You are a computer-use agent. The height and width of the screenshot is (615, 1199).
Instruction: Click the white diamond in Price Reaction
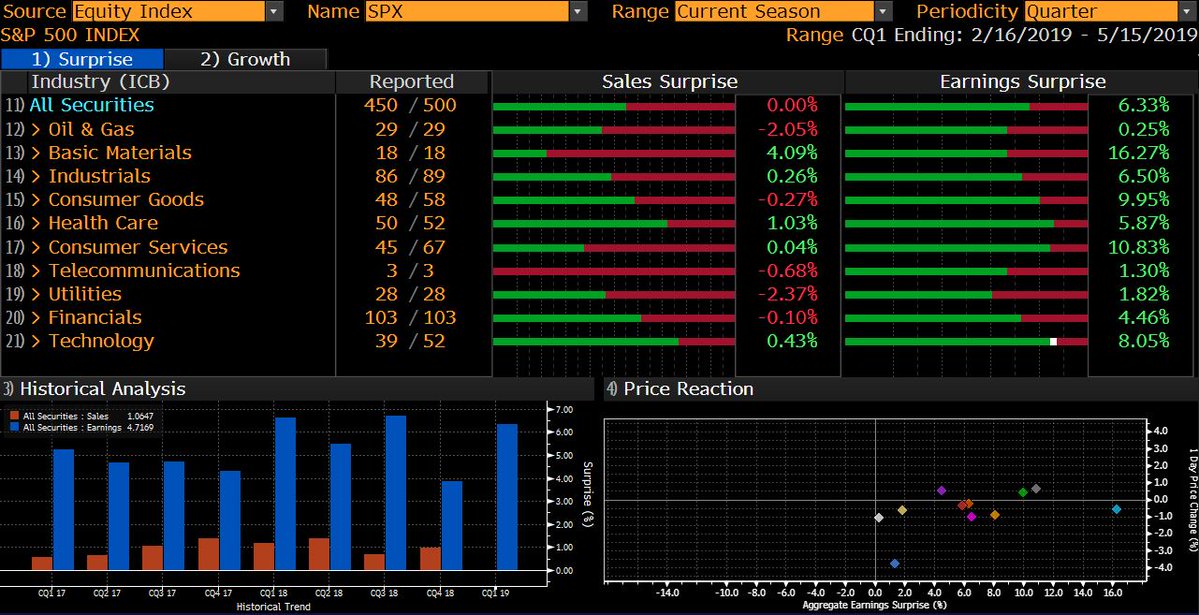click(879, 518)
